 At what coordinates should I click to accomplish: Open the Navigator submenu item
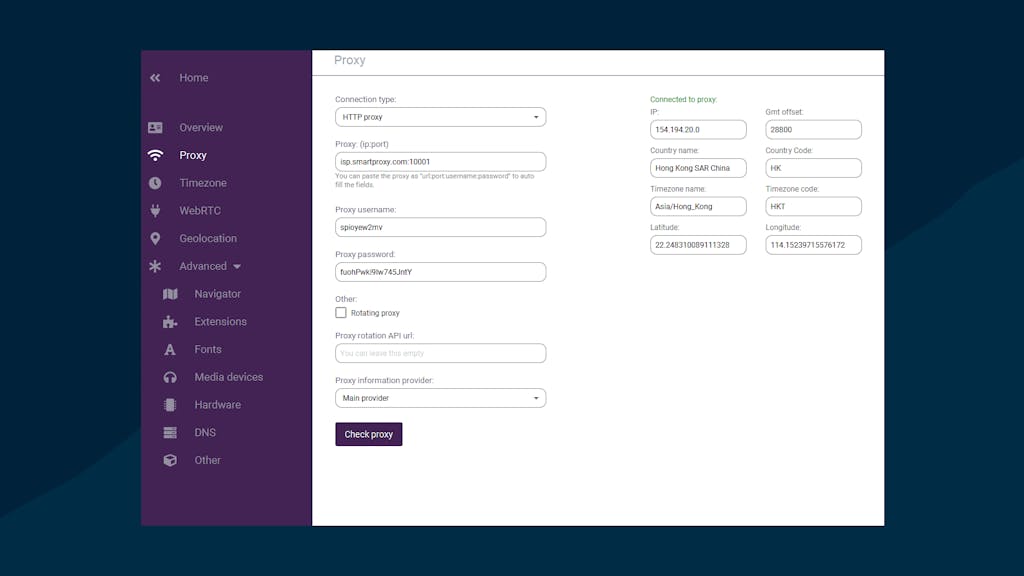coord(217,294)
